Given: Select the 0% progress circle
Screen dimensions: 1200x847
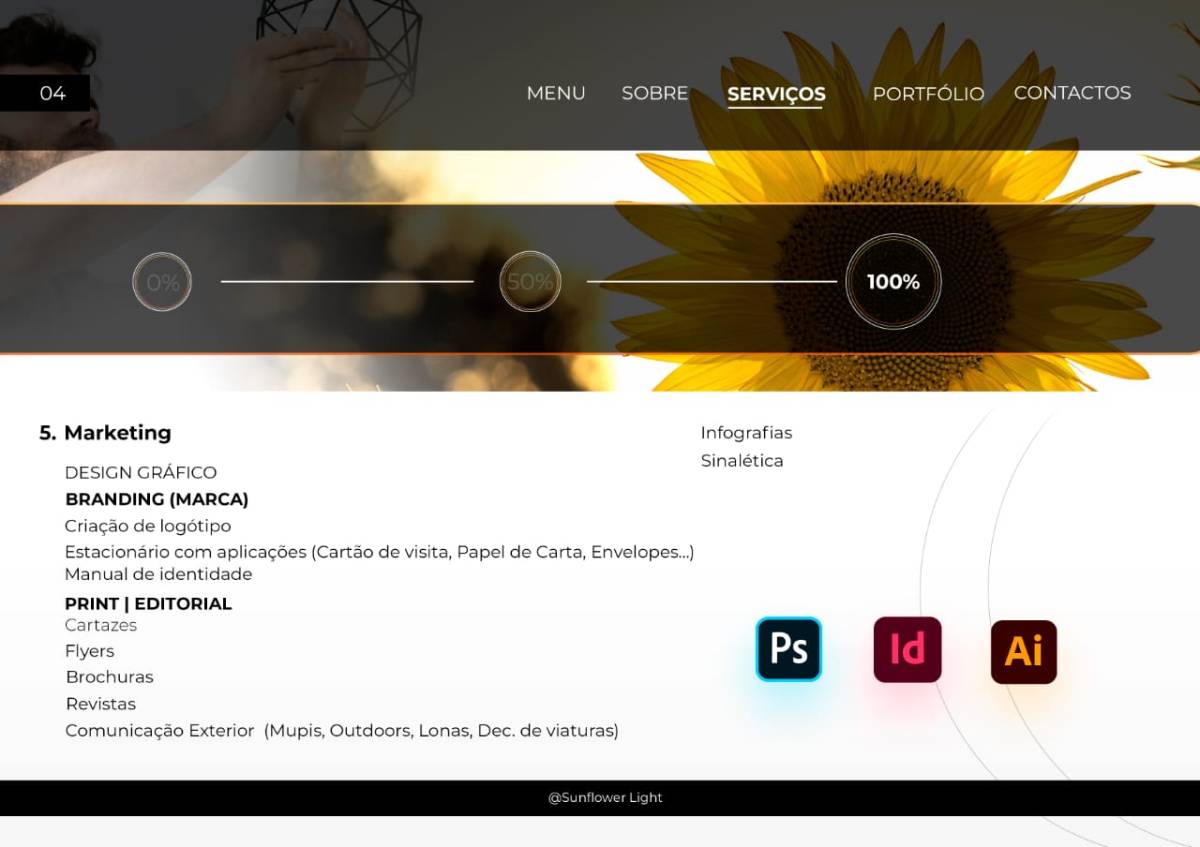Looking at the screenshot, I should coord(162,282).
